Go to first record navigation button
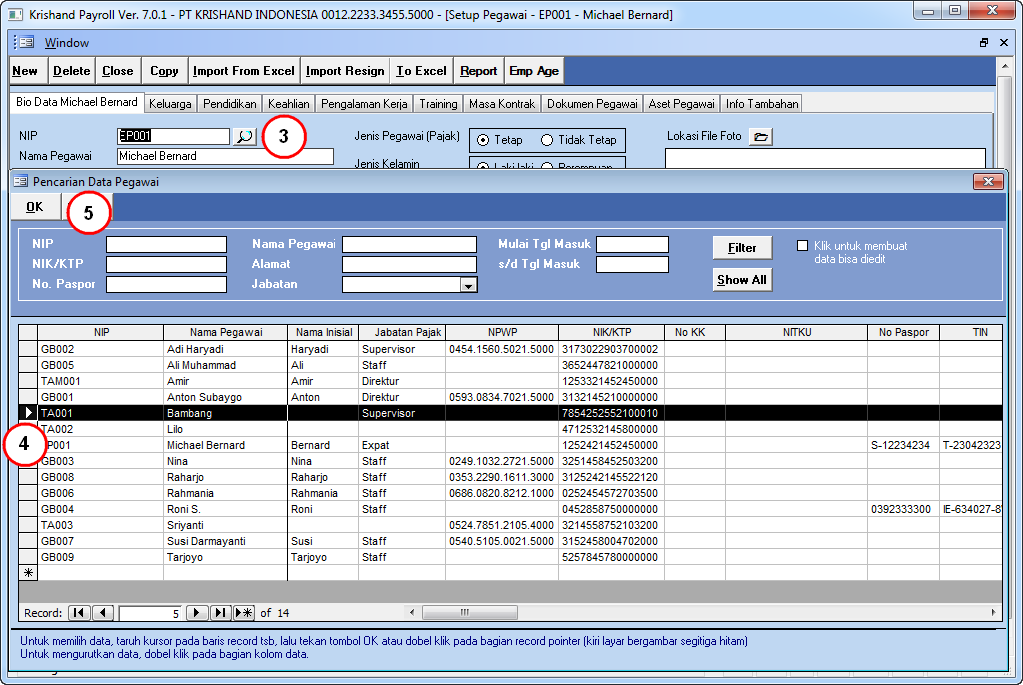1023x685 pixels. [x=79, y=613]
